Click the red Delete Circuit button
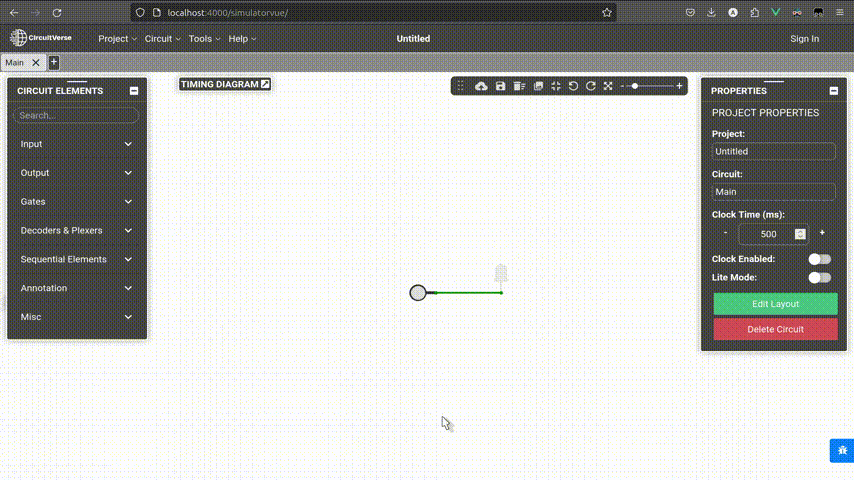 775,329
